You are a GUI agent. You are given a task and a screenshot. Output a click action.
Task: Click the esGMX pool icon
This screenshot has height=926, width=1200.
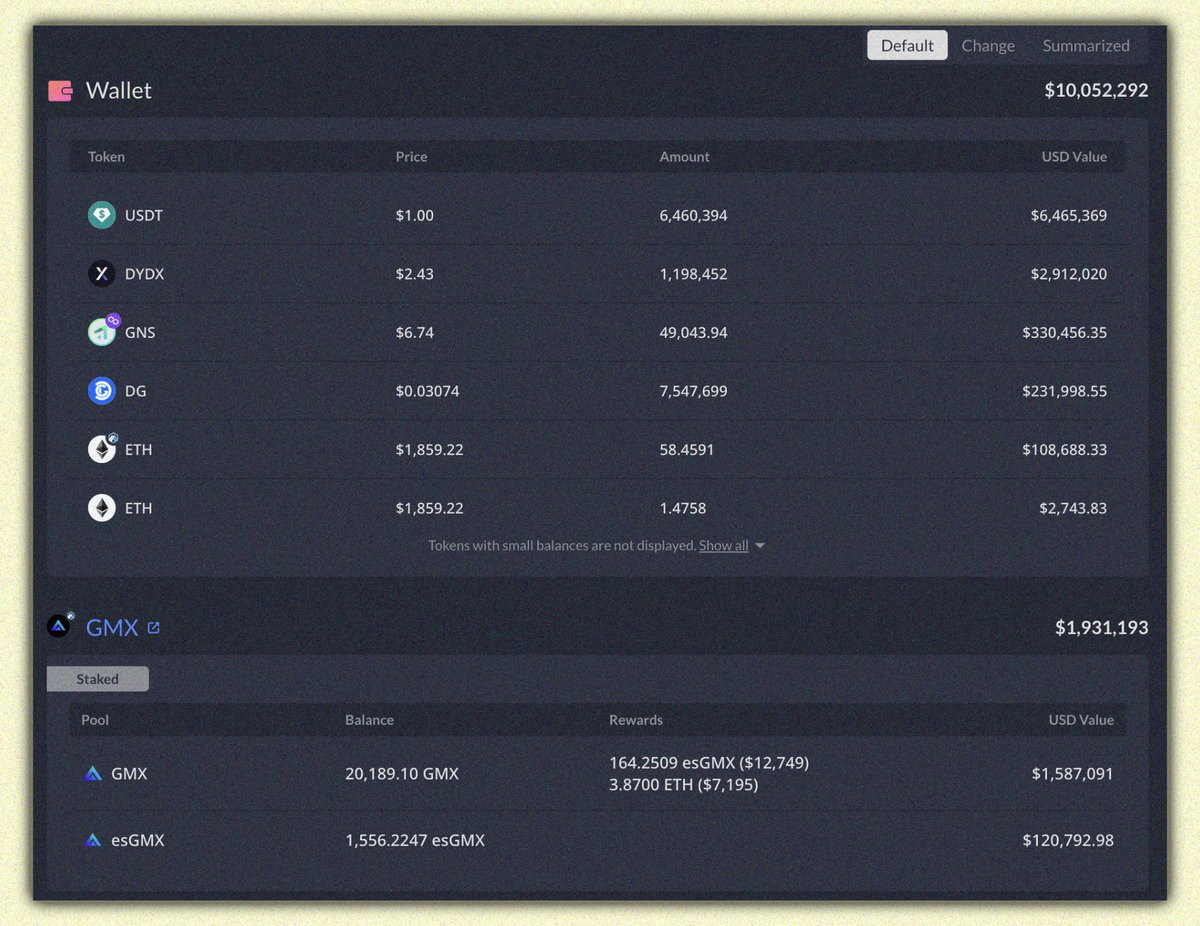point(93,841)
